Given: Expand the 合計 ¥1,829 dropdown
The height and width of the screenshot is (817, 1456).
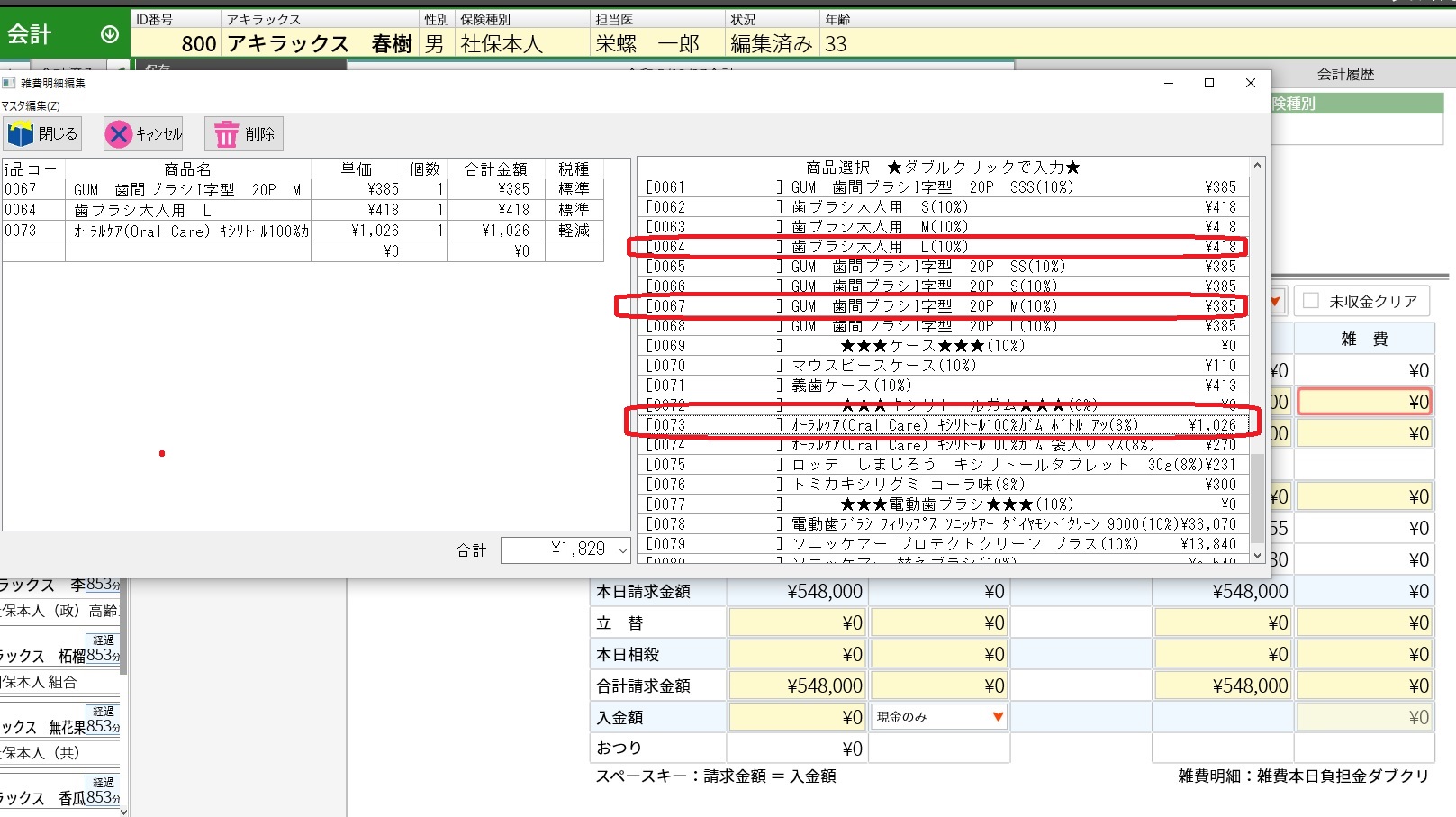Looking at the screenshot, I should (622, 549).
